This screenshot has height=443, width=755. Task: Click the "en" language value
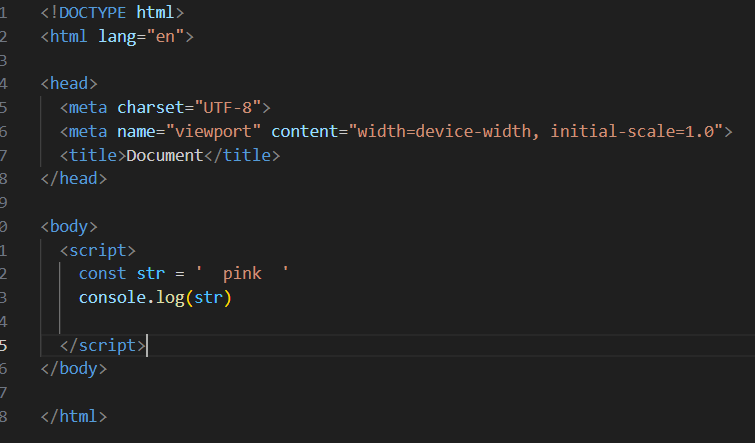click(165, 37)
